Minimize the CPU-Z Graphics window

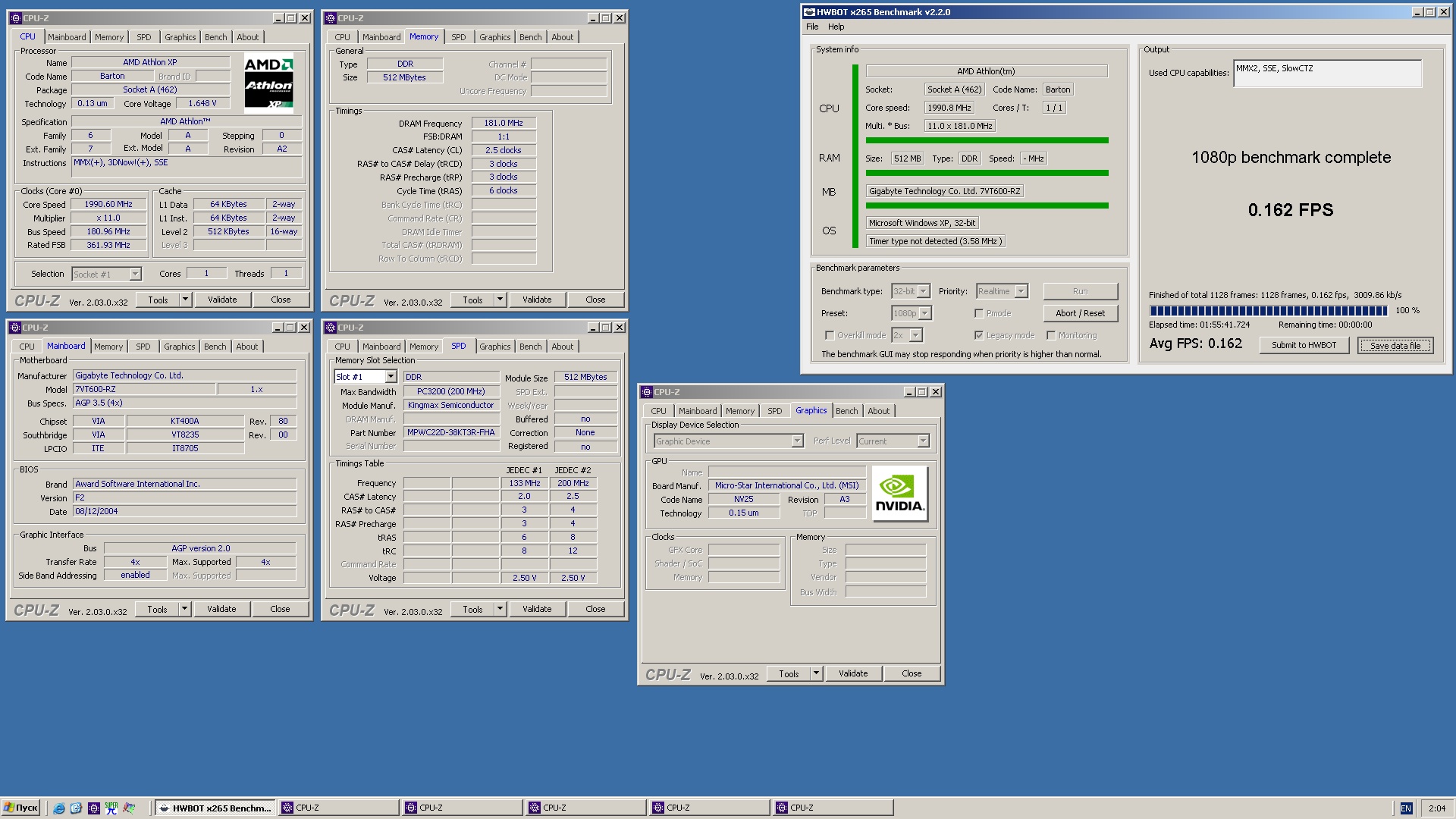(x=908, y=392)
